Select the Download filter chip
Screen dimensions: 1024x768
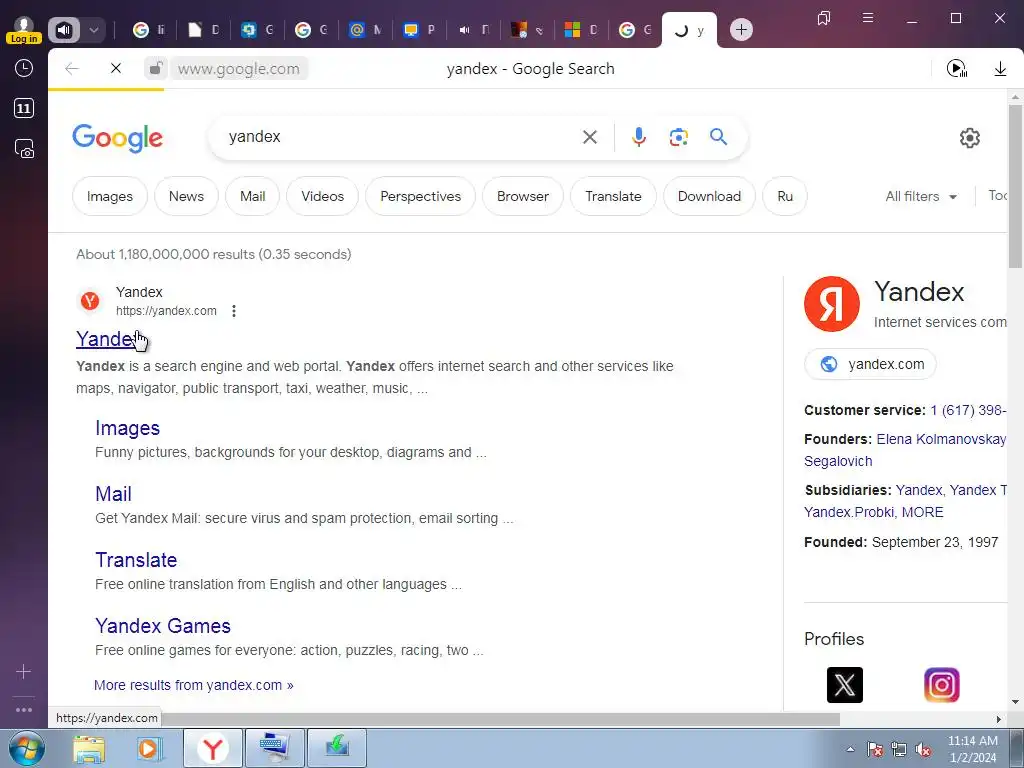(709, 196)
